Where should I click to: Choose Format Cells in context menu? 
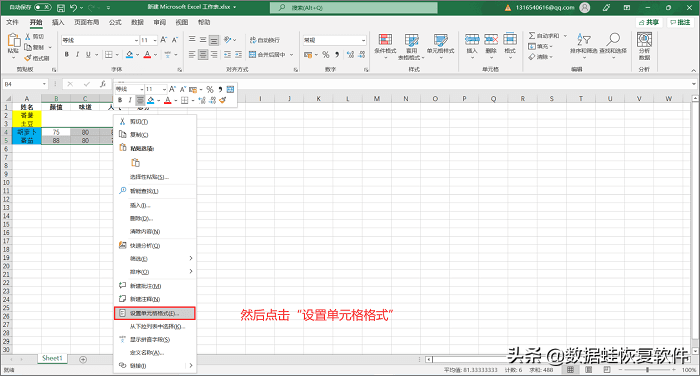point(154,313)
